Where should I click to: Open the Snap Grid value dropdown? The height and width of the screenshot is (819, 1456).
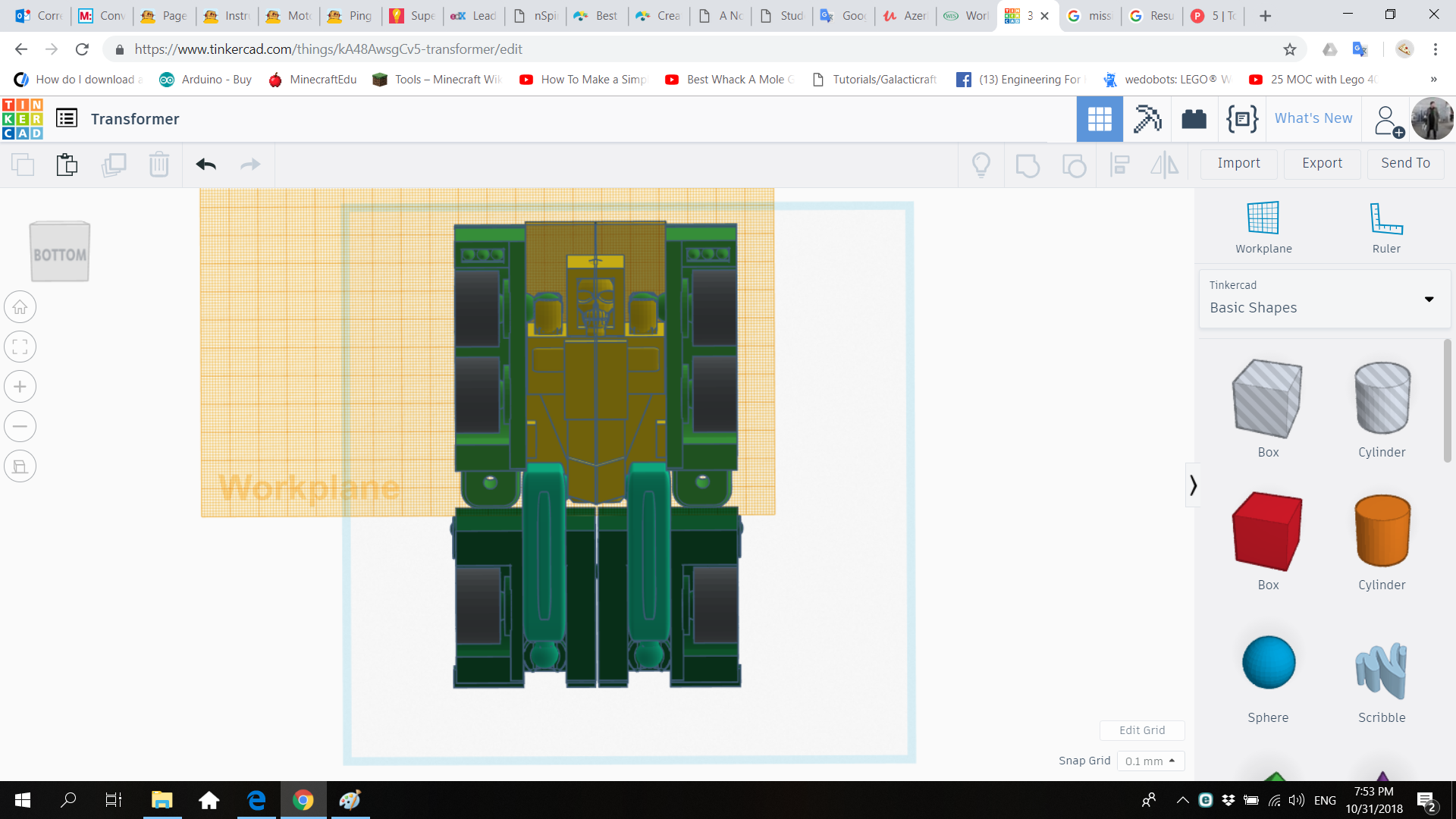[1150, 761]
